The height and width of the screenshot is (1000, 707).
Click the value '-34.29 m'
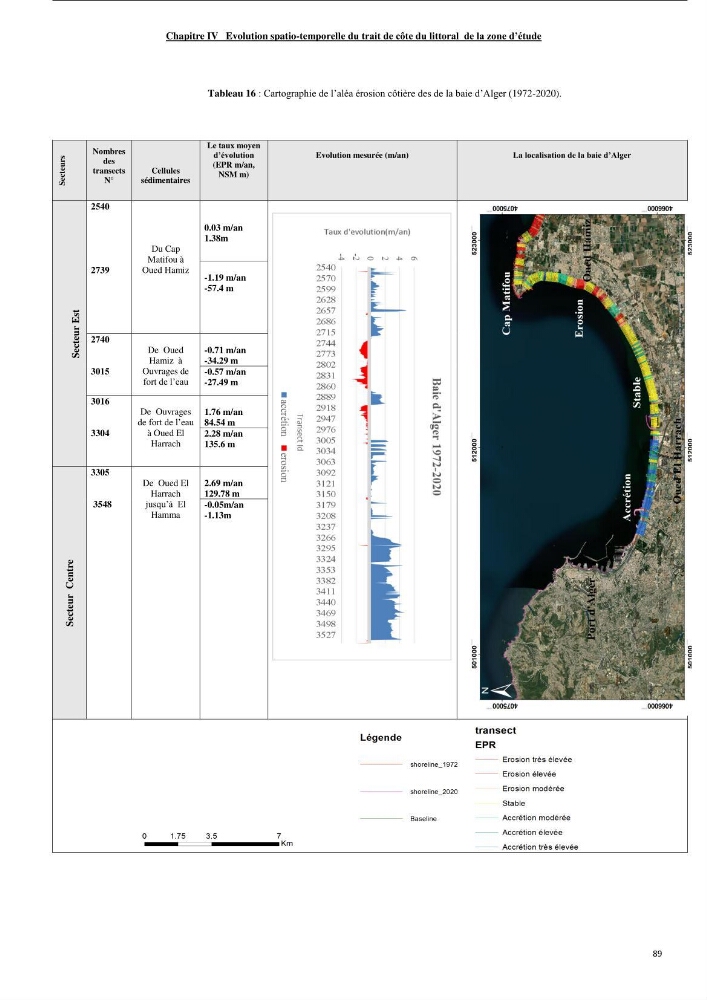[x=221, y=360]
